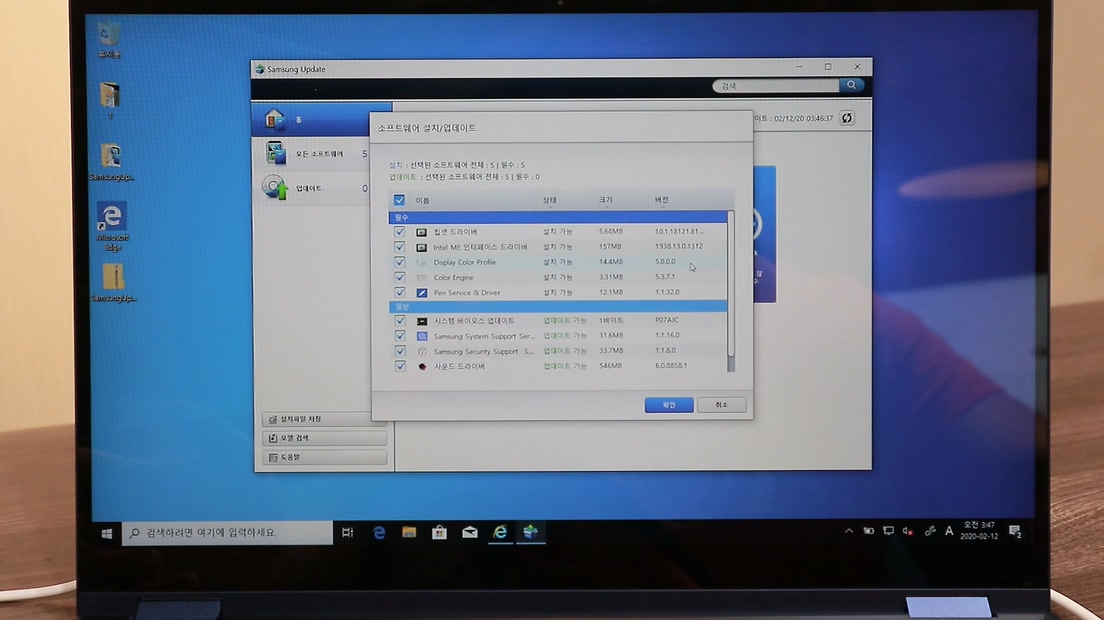Click the Pen Service & Driver row icon
The image size is (1104, 620).
coord(422,293)
